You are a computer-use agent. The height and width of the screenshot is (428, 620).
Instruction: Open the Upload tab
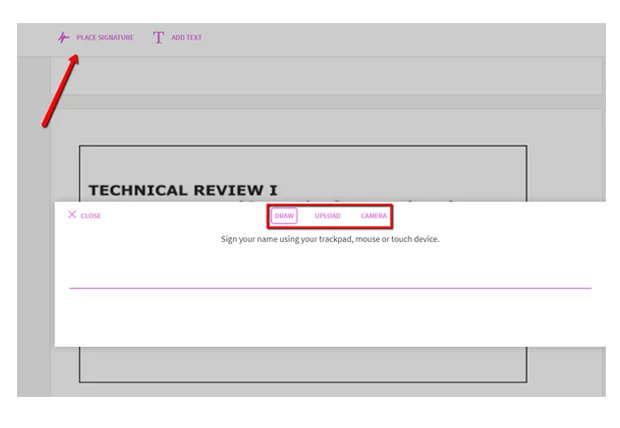[x=327, y=216]
